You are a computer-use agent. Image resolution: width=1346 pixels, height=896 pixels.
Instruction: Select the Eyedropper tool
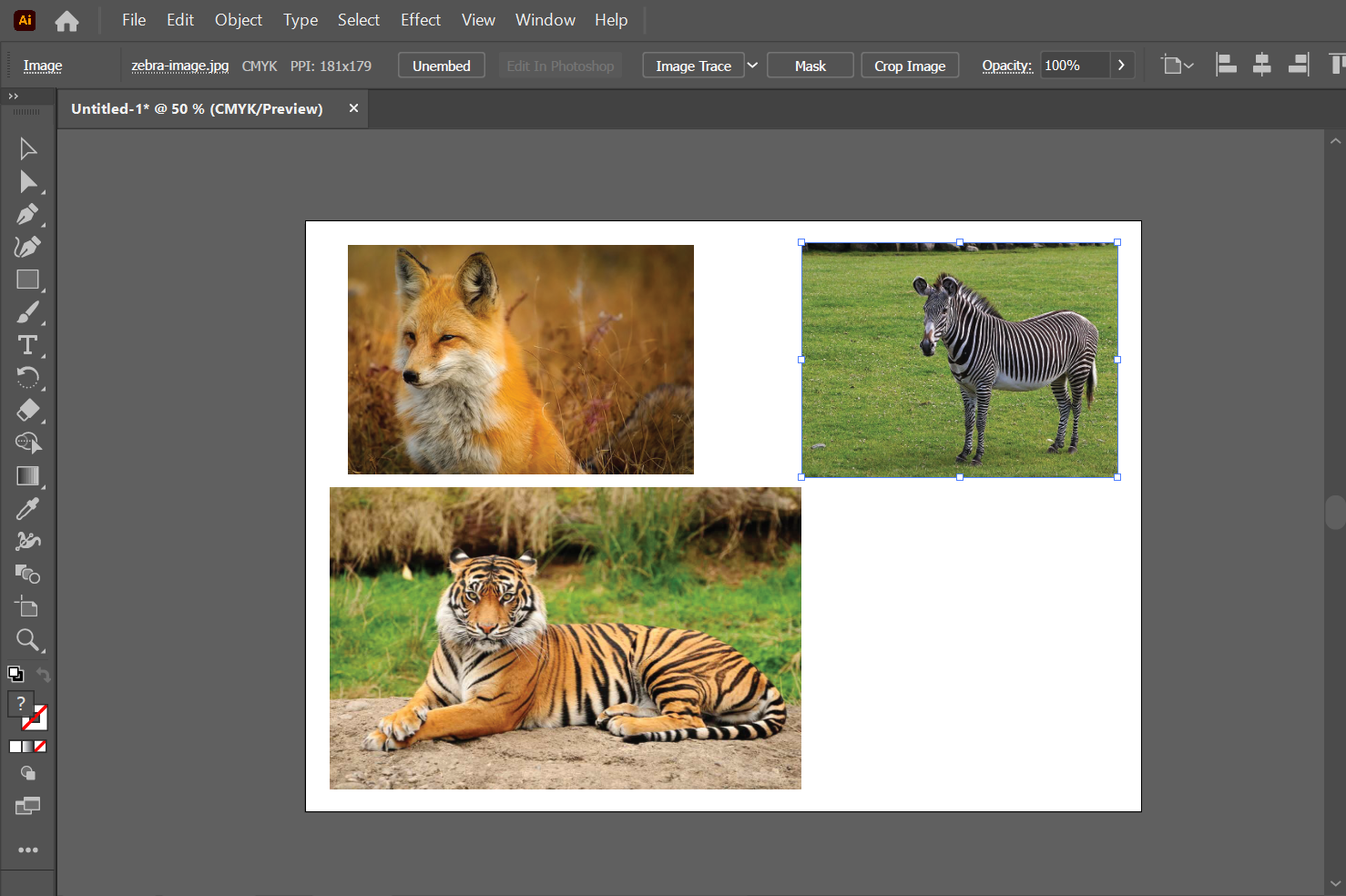pos(27,509)
